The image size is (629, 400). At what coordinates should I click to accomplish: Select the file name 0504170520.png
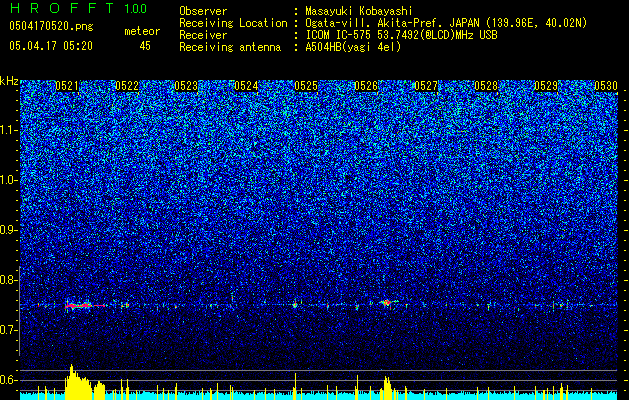(x=51, y=26)
